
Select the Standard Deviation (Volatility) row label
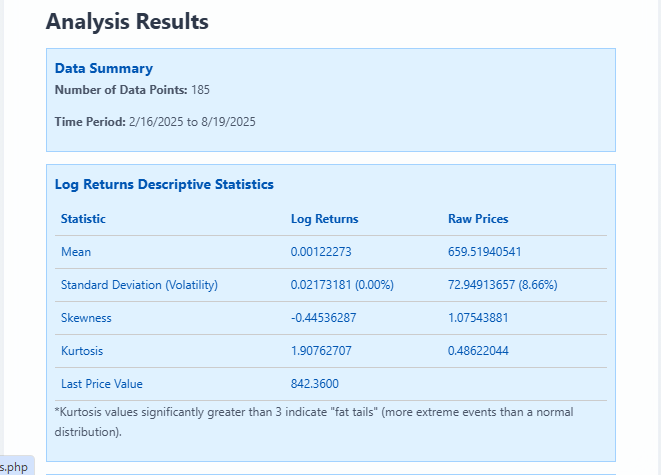point(139,285)
